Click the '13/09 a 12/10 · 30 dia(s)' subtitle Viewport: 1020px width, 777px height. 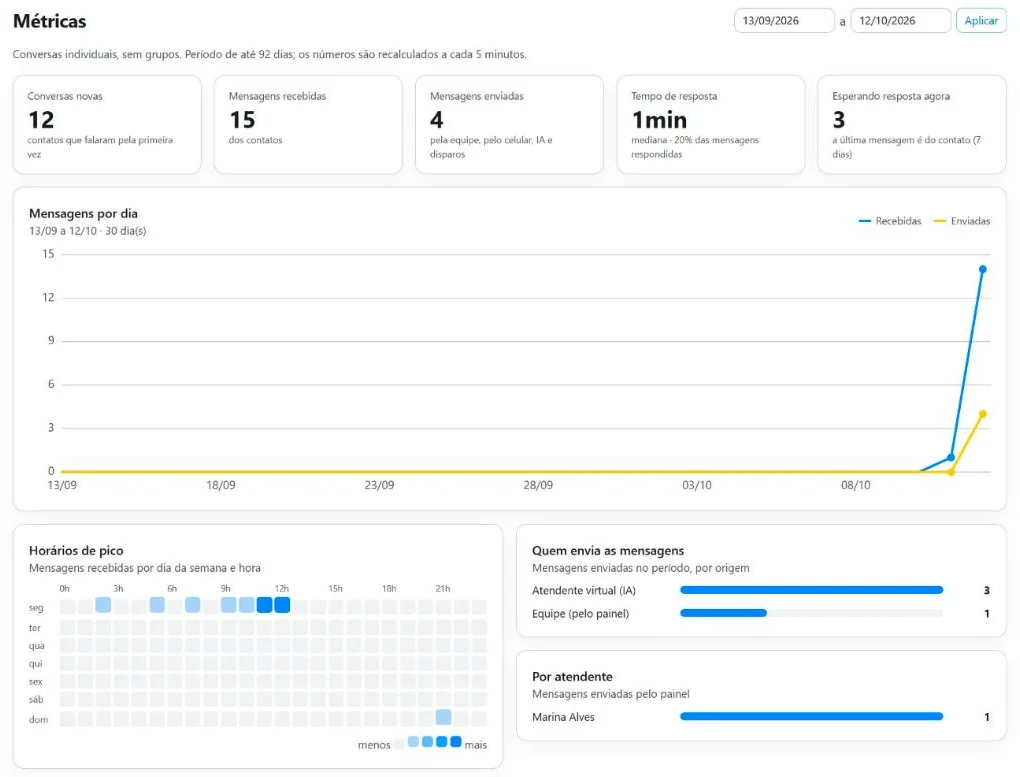(x=88, y=231)
